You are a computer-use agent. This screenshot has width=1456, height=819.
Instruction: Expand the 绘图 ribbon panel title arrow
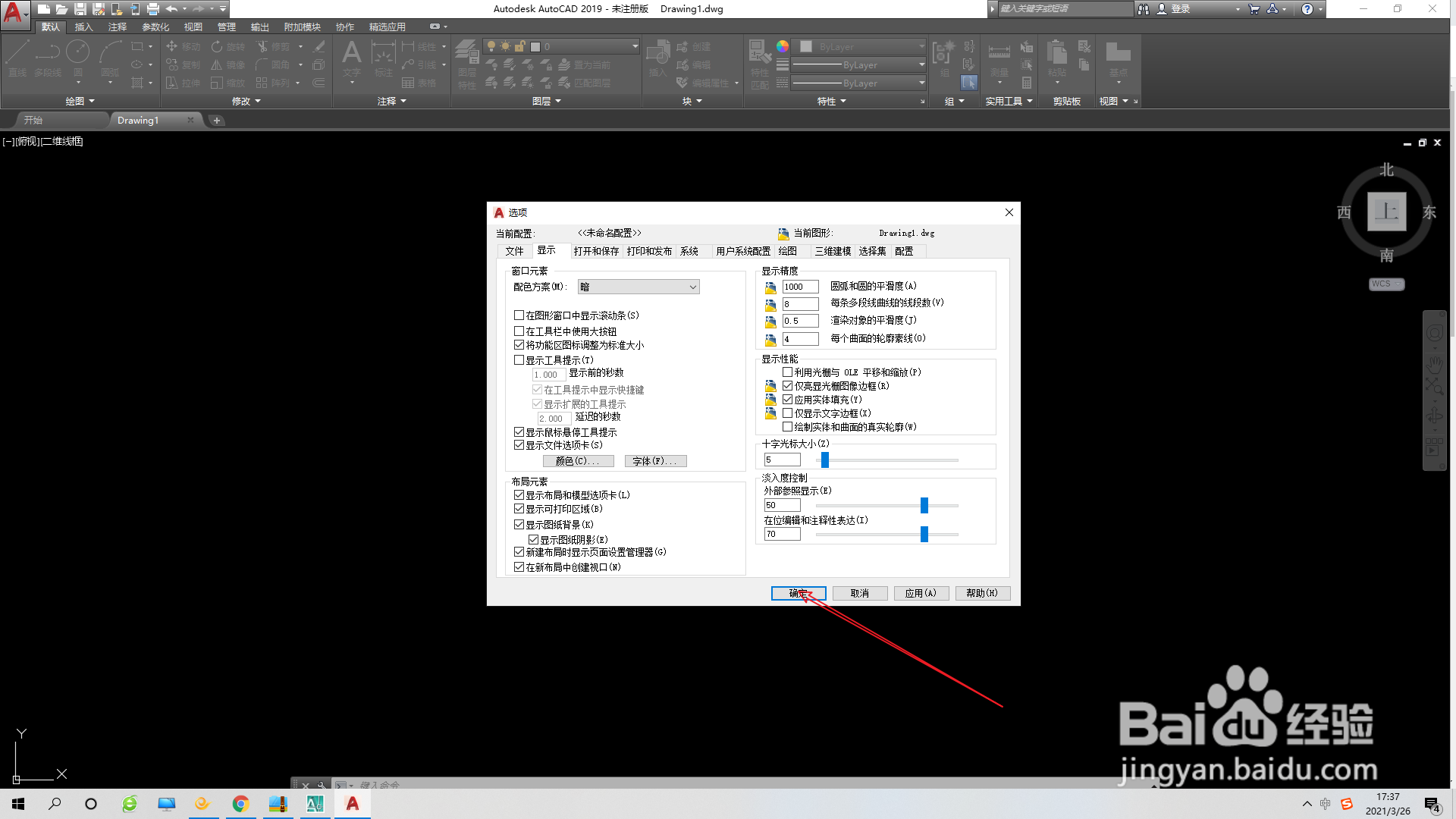click(x=92, y=101)
